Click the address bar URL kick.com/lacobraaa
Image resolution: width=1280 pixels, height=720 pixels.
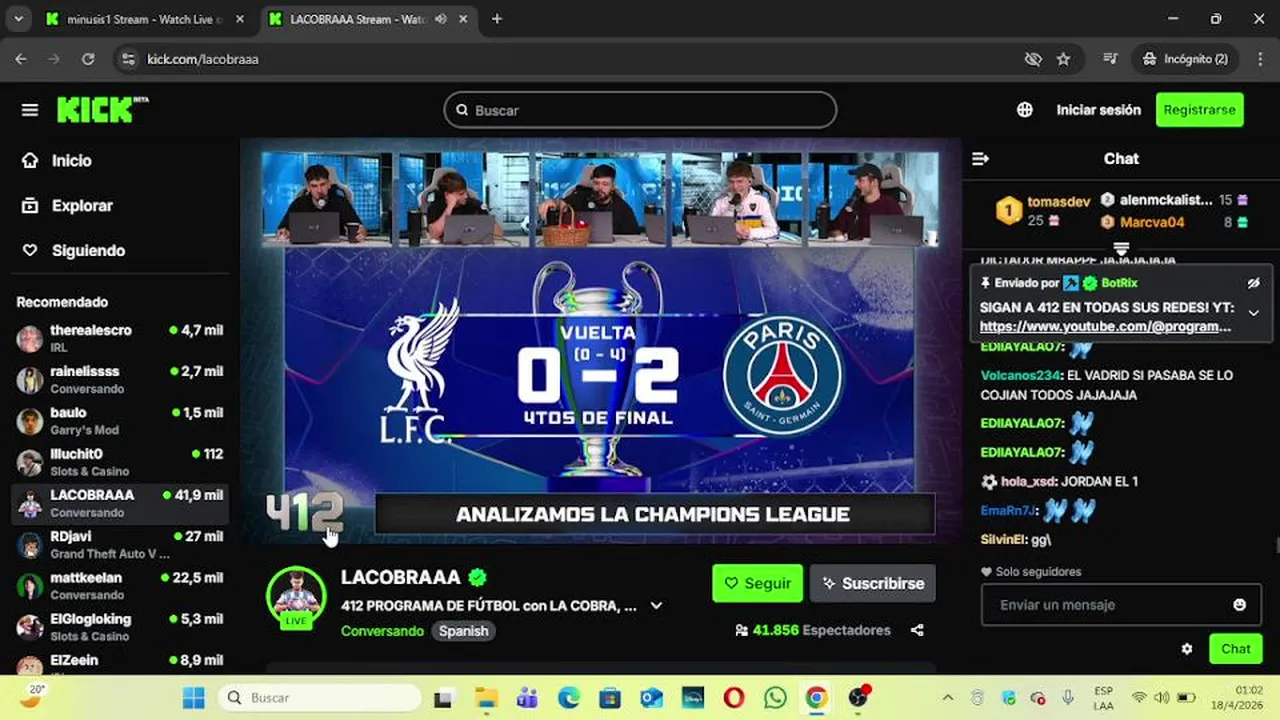coord(203,59)
